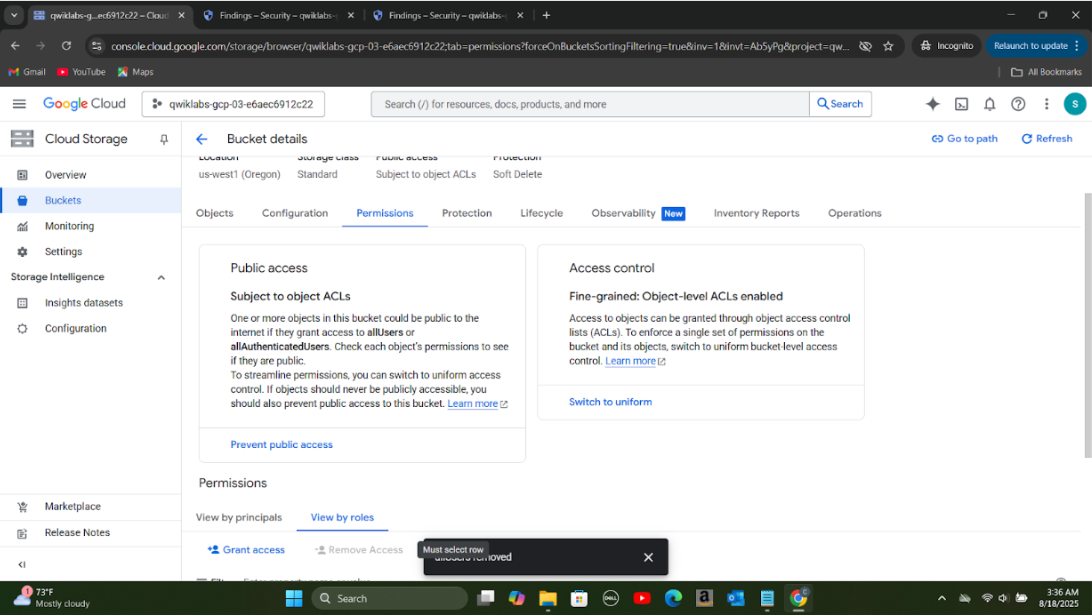Click the Grant access button
Image resolution: width=1092 pixels, height=616 pixels.
pos(246,549)
